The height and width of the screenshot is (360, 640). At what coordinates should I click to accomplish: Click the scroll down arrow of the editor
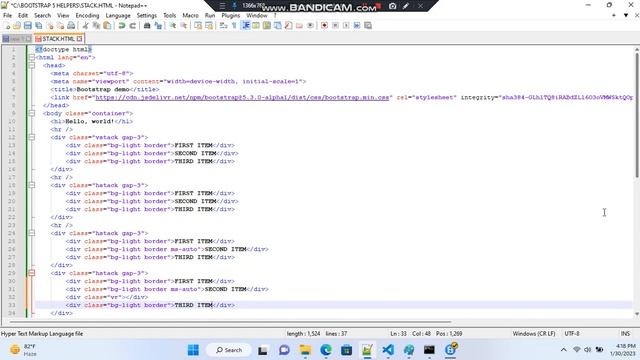(637, 314)
